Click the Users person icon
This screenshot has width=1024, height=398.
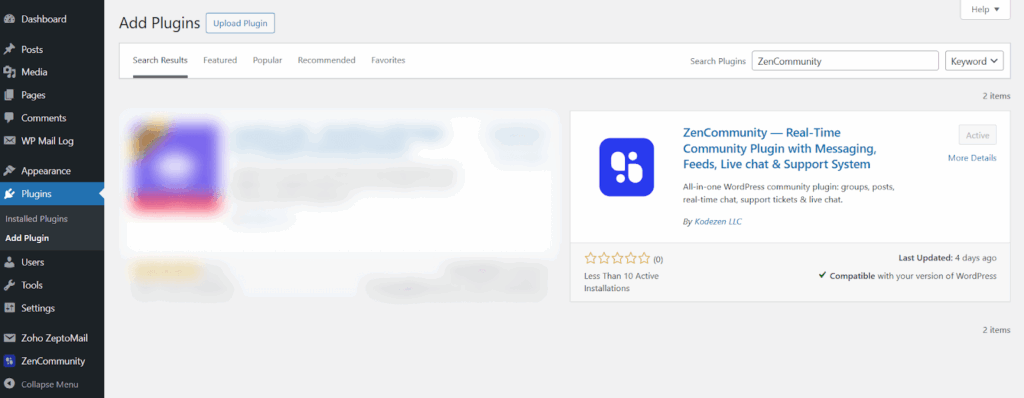coord(9,263)
